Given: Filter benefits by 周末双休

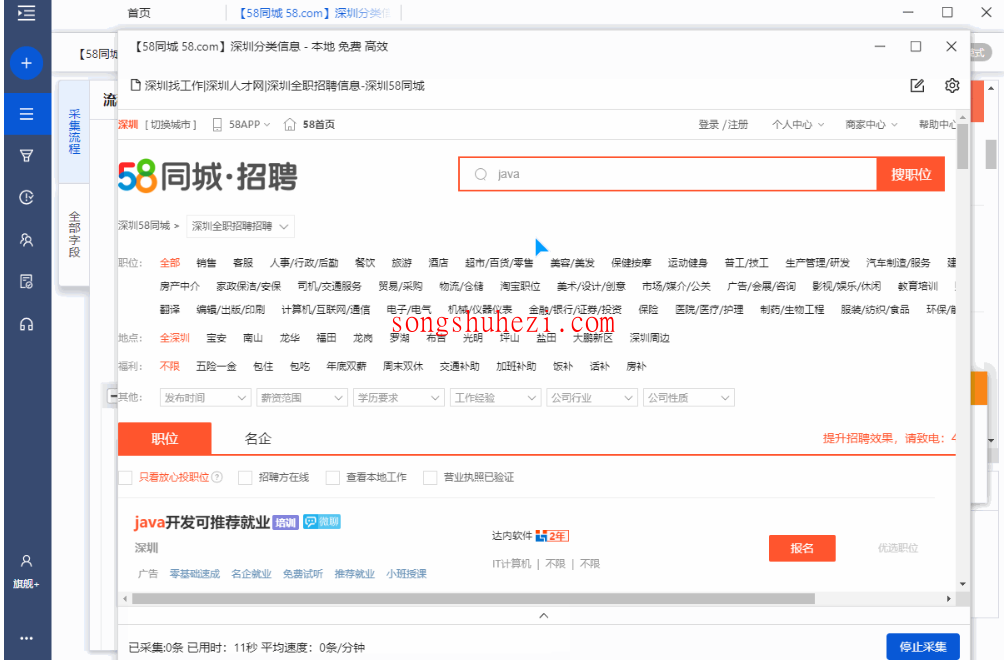Looking at the screenshot, I should click(403, 366).
